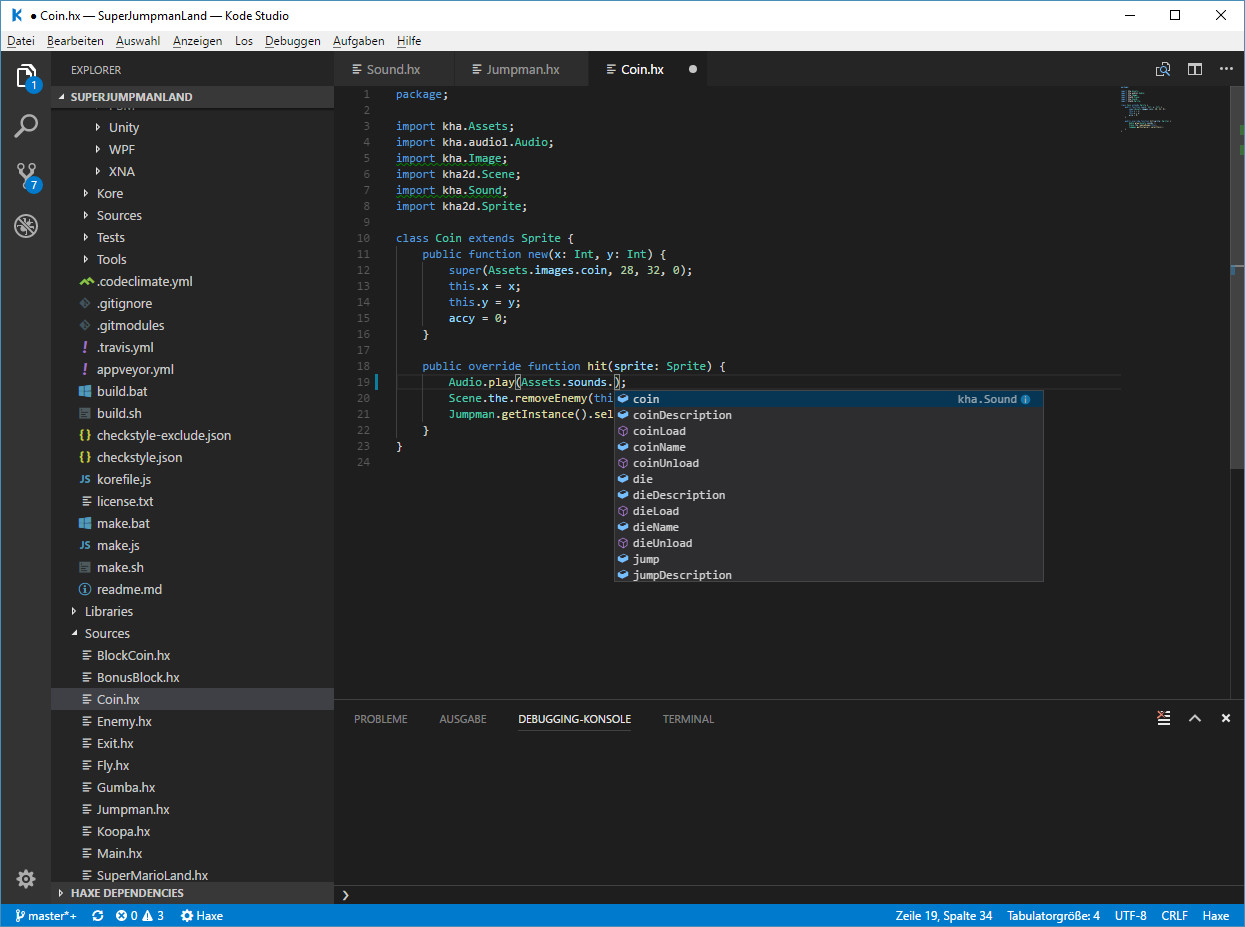This screenshot has width=1245, height=927.
Task: Expand the Haxe Dependencies section
Action: pyautogui.click(x=127, y=893)
